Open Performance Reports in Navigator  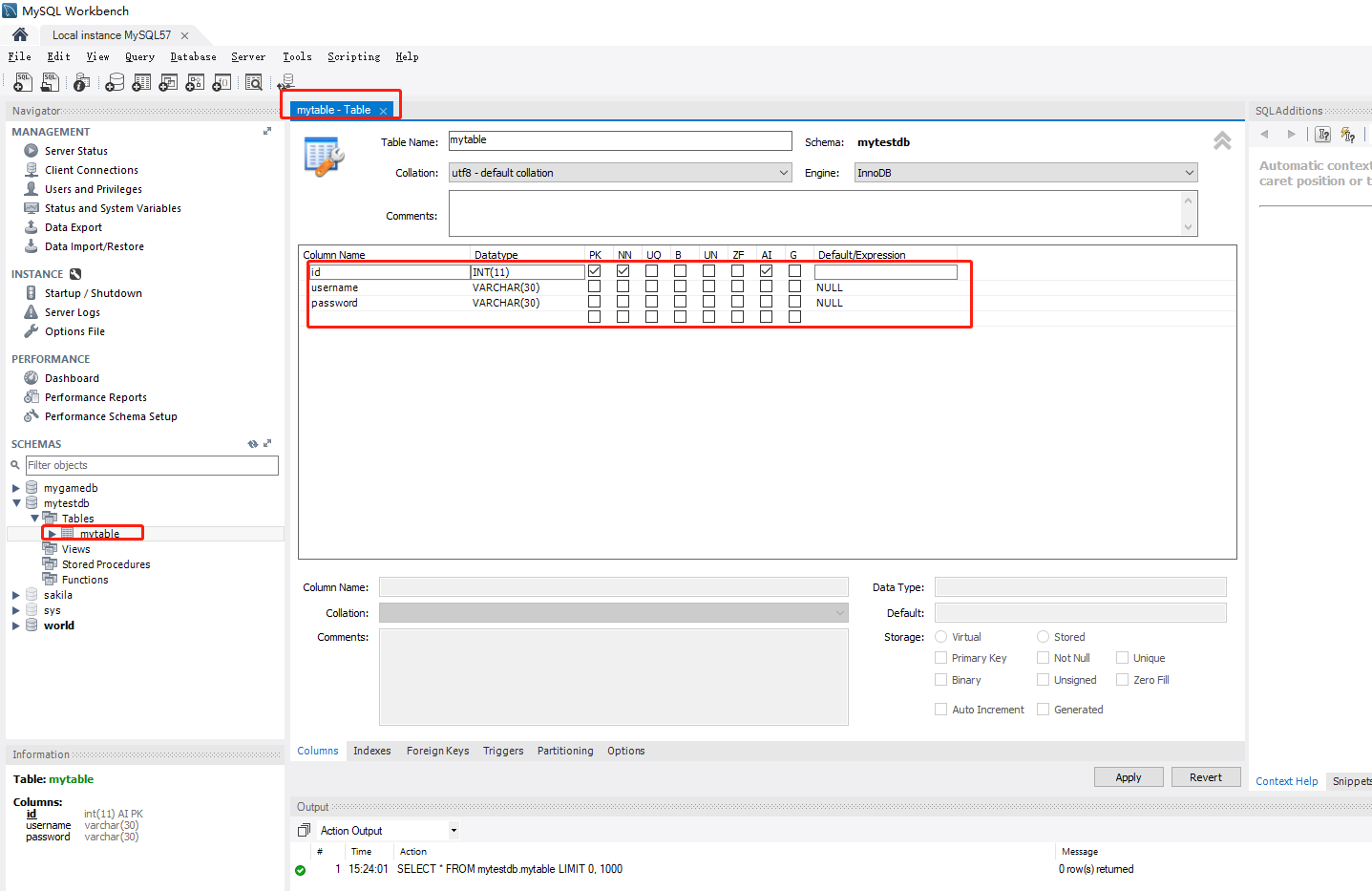(x=95, y=397)
